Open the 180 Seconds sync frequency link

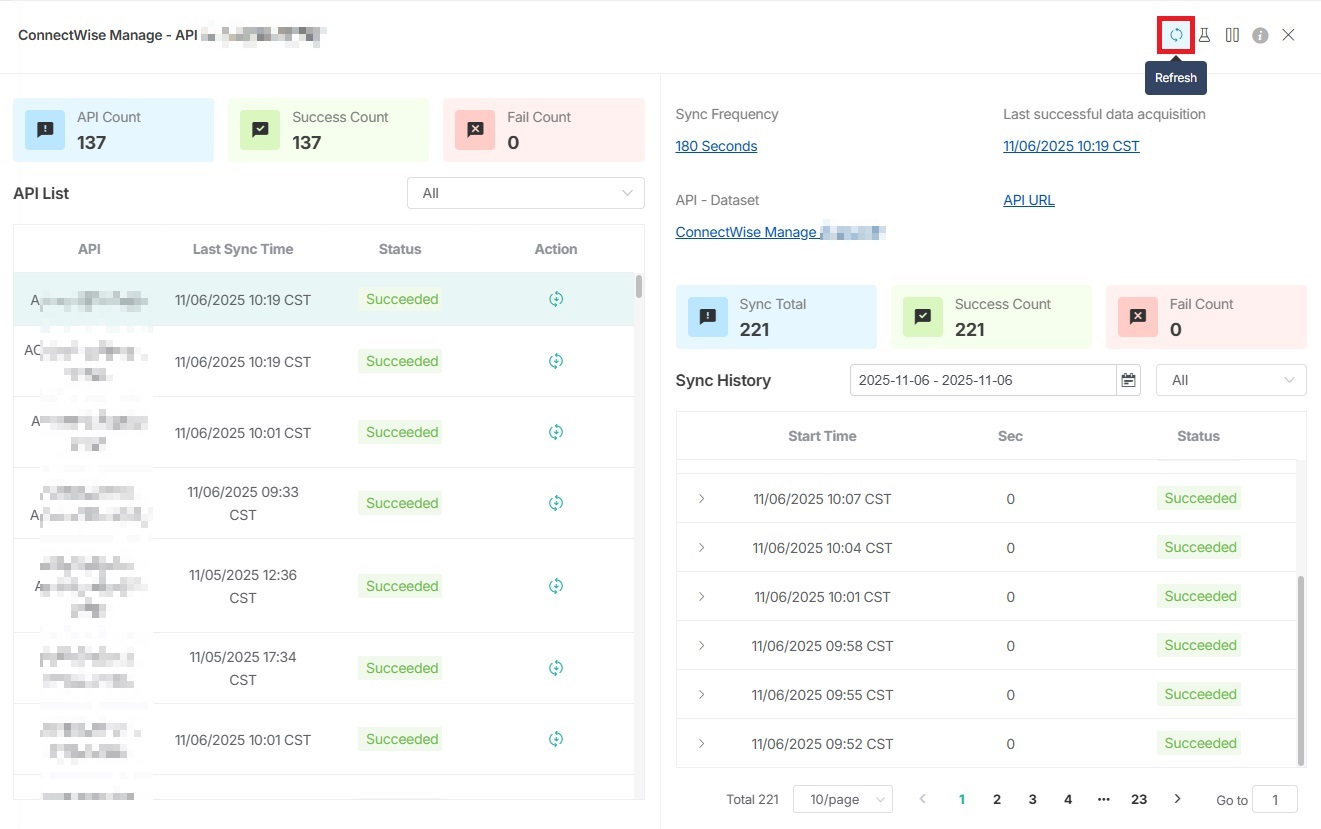point(716,146)
